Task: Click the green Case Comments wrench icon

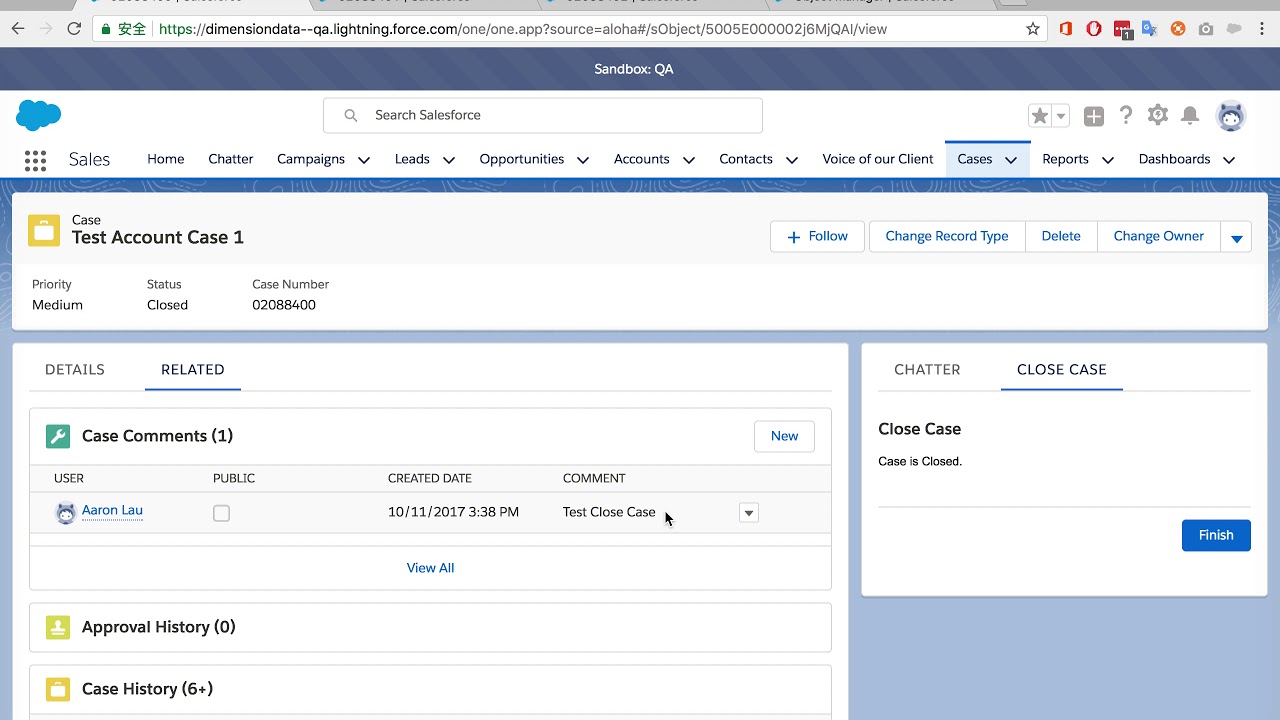Action: (x=58, y=436)
